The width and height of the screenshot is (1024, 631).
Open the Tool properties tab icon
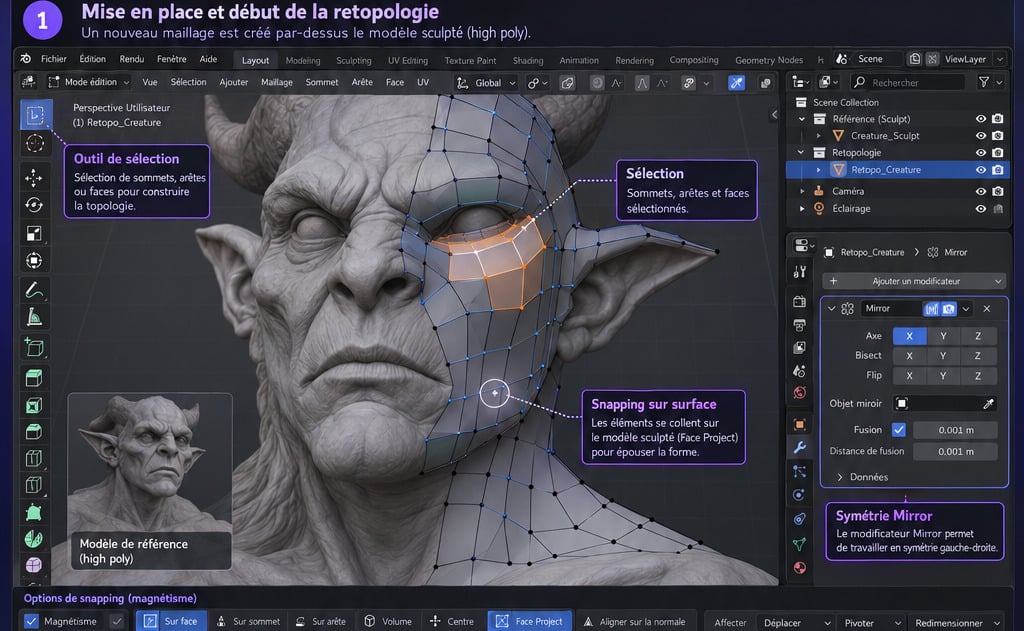coord(800,272)
